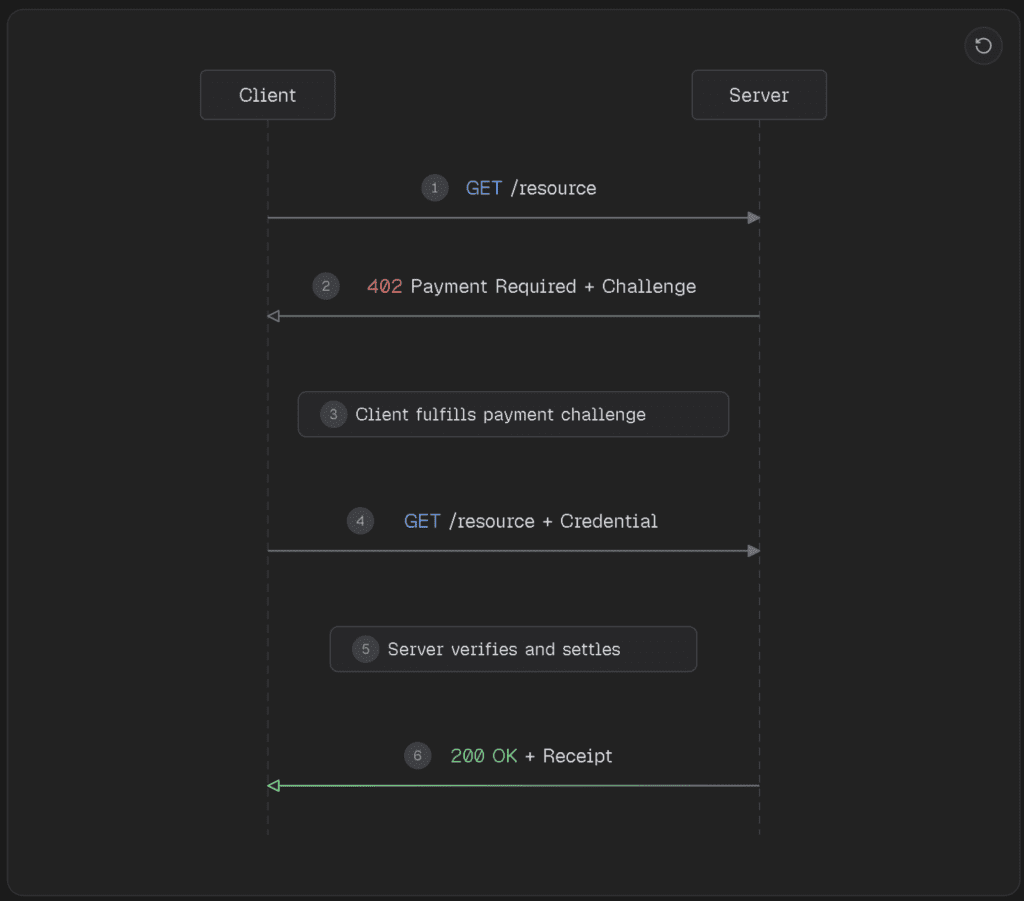Select the step 1 number badge
Viewport: 1024px width, 901px height.
click(x=435, y=188)
